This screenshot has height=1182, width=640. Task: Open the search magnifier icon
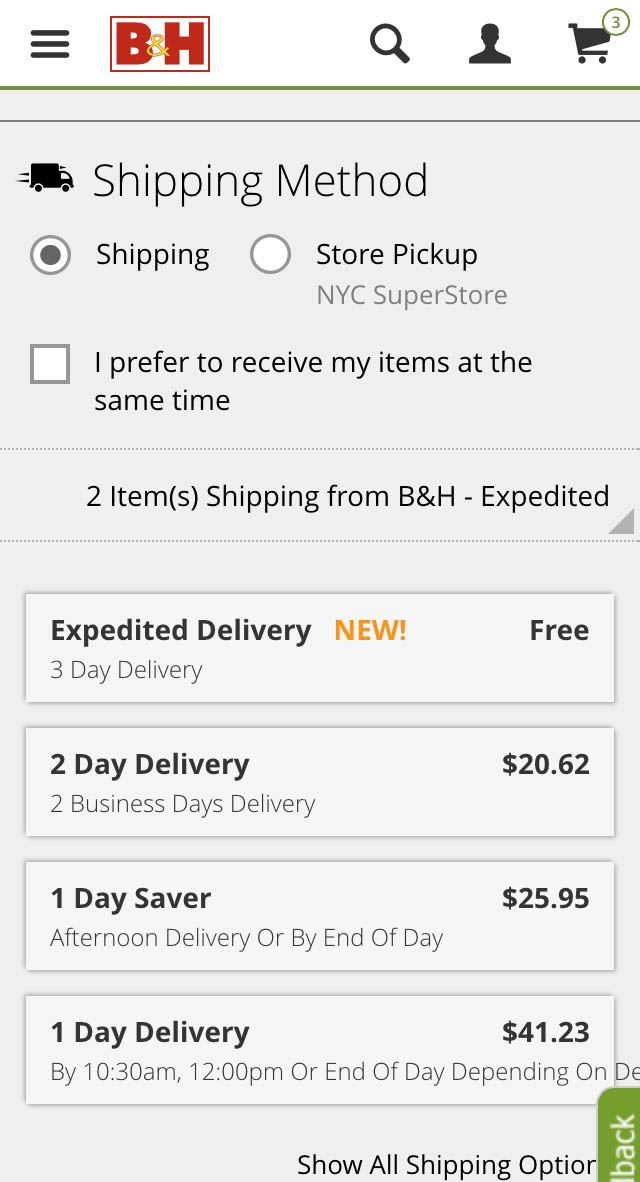click(389, 44)
